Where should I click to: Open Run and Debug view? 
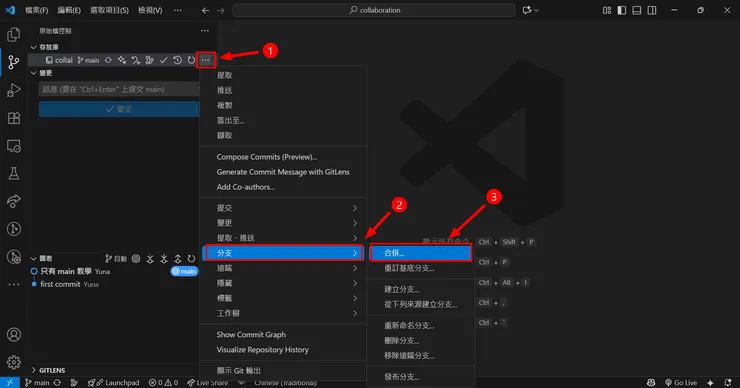coord(14,90)
